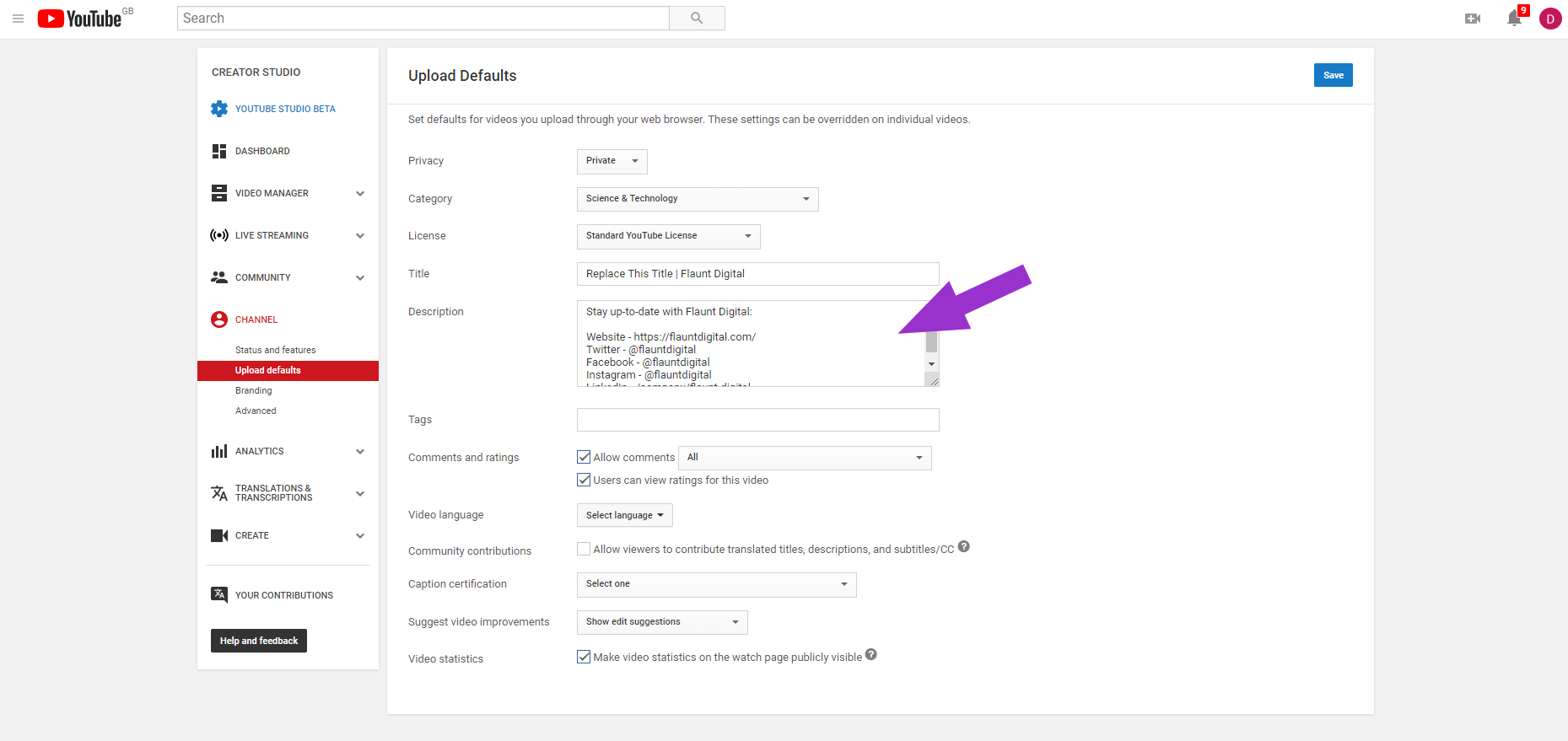
Task: Open the Show edit suggestions dropdown
Action: (x=662, y=622)
